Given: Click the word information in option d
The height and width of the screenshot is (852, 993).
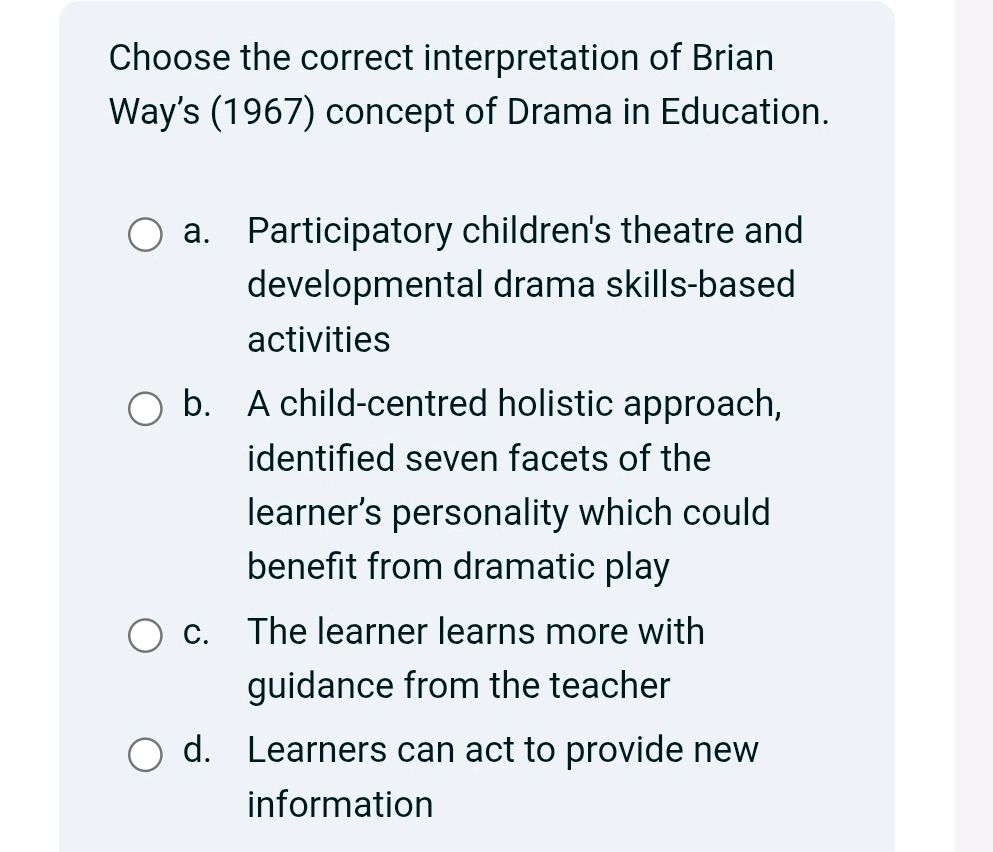Looking at the screenshot, I should coord(339,804).
